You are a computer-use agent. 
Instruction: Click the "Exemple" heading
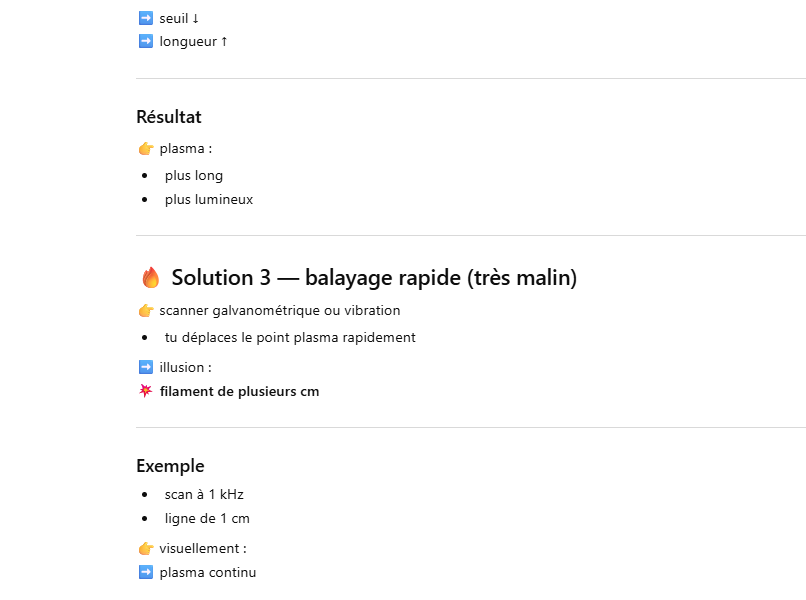click(x=170, y=466)
